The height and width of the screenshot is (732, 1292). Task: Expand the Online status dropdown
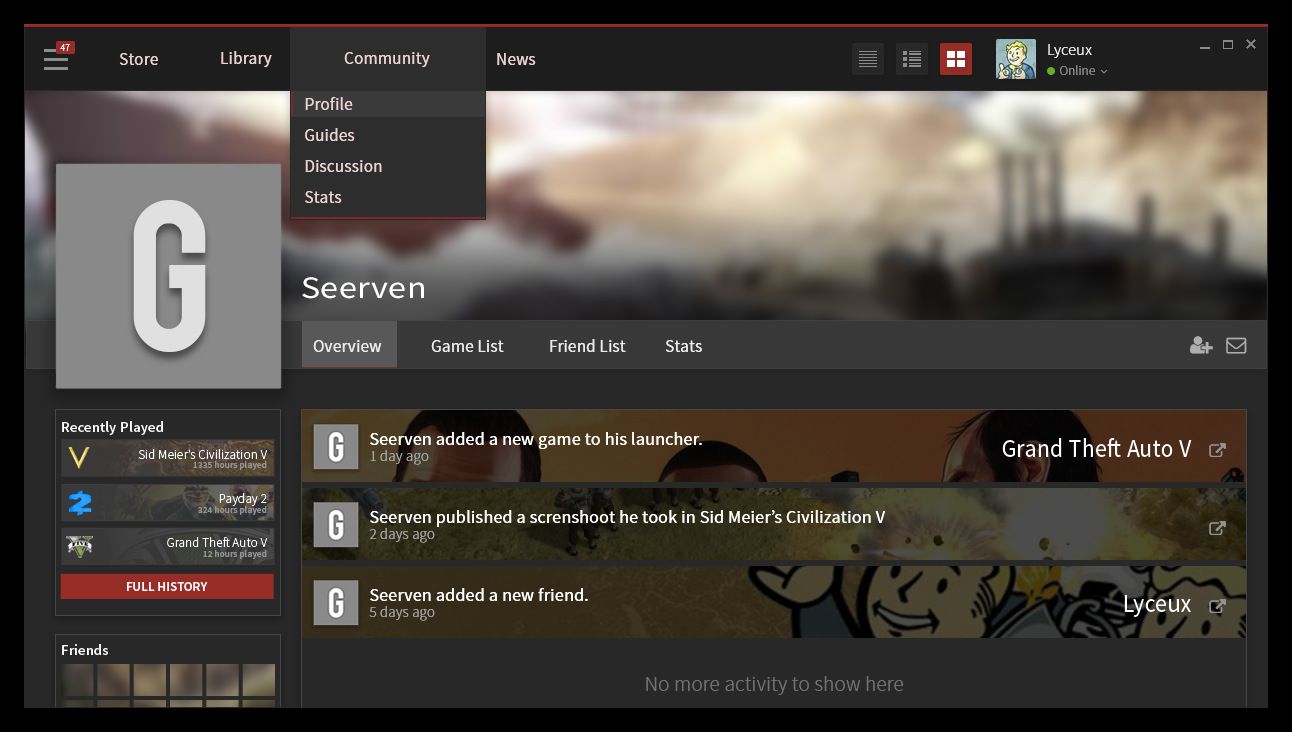(x=1078, y=71)
